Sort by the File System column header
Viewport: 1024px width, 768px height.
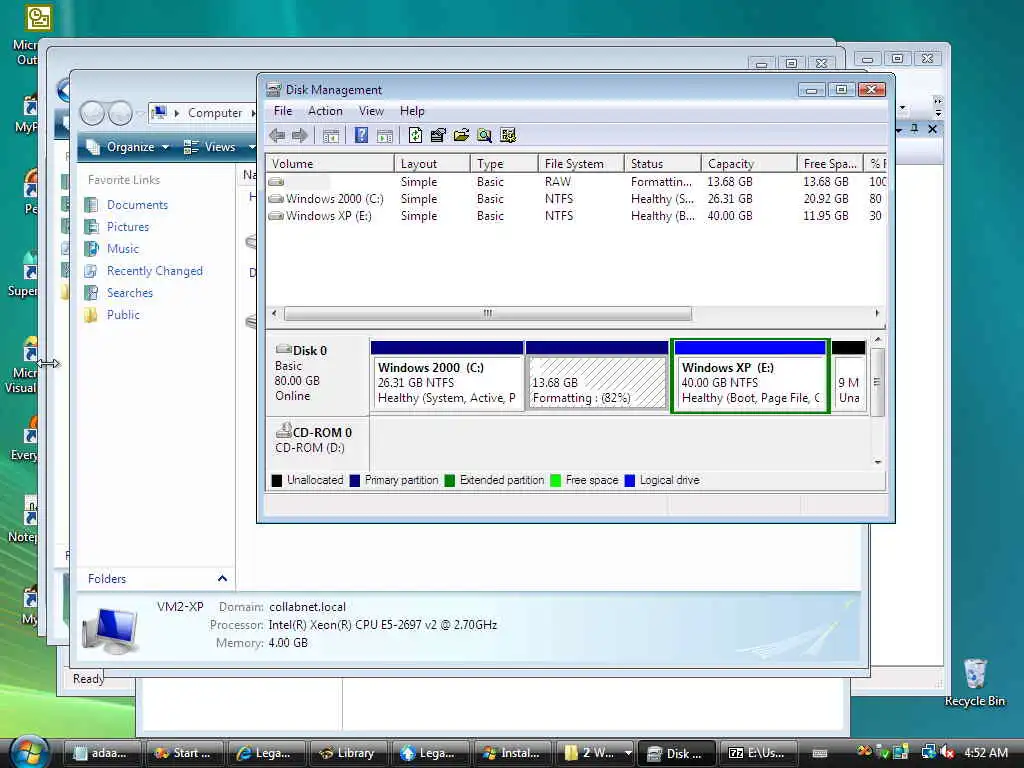tap(581, 163)
